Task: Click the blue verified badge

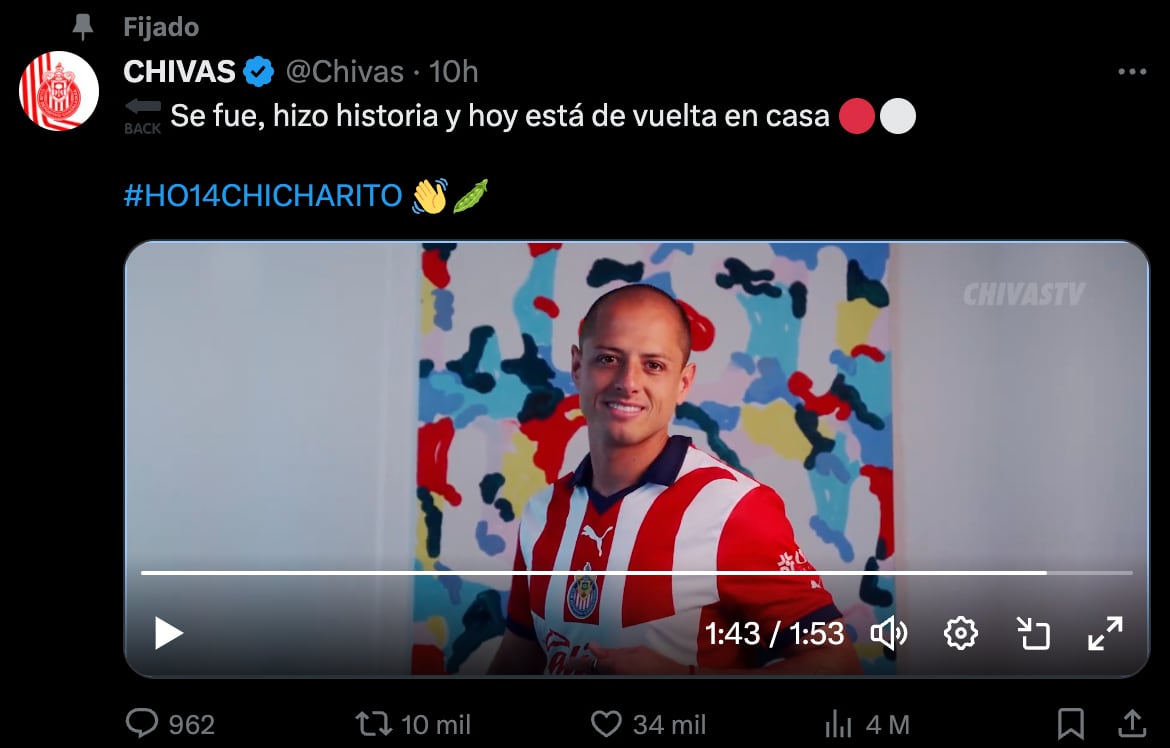Action: [259, 72]
